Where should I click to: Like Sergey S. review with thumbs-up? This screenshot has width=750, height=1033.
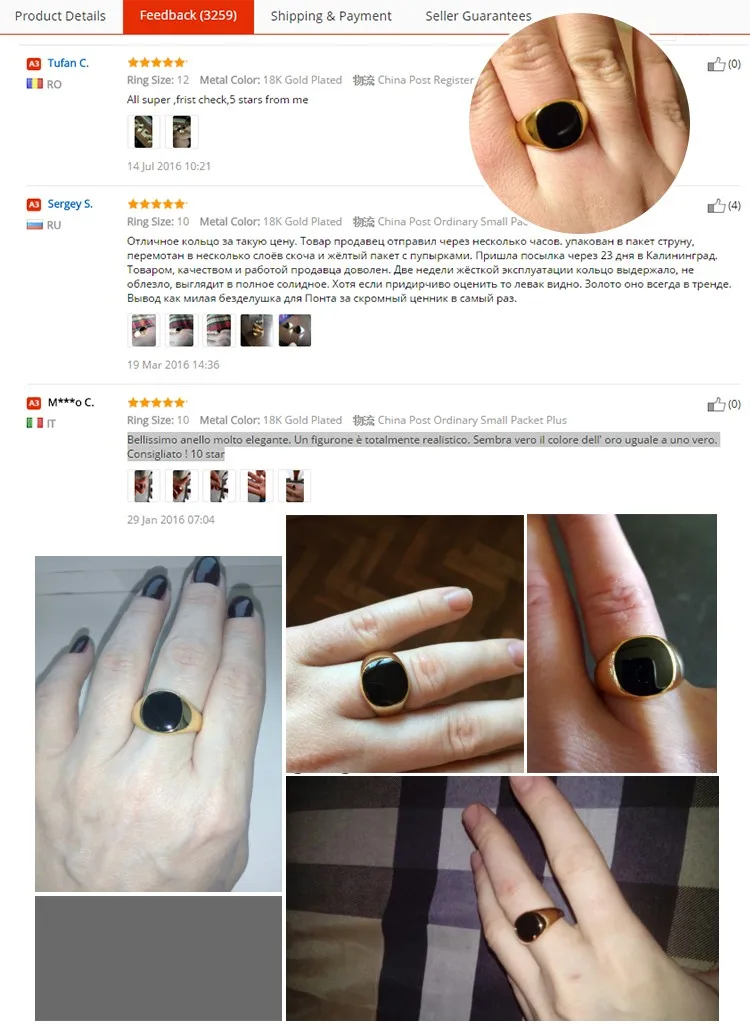click(716, 206)
